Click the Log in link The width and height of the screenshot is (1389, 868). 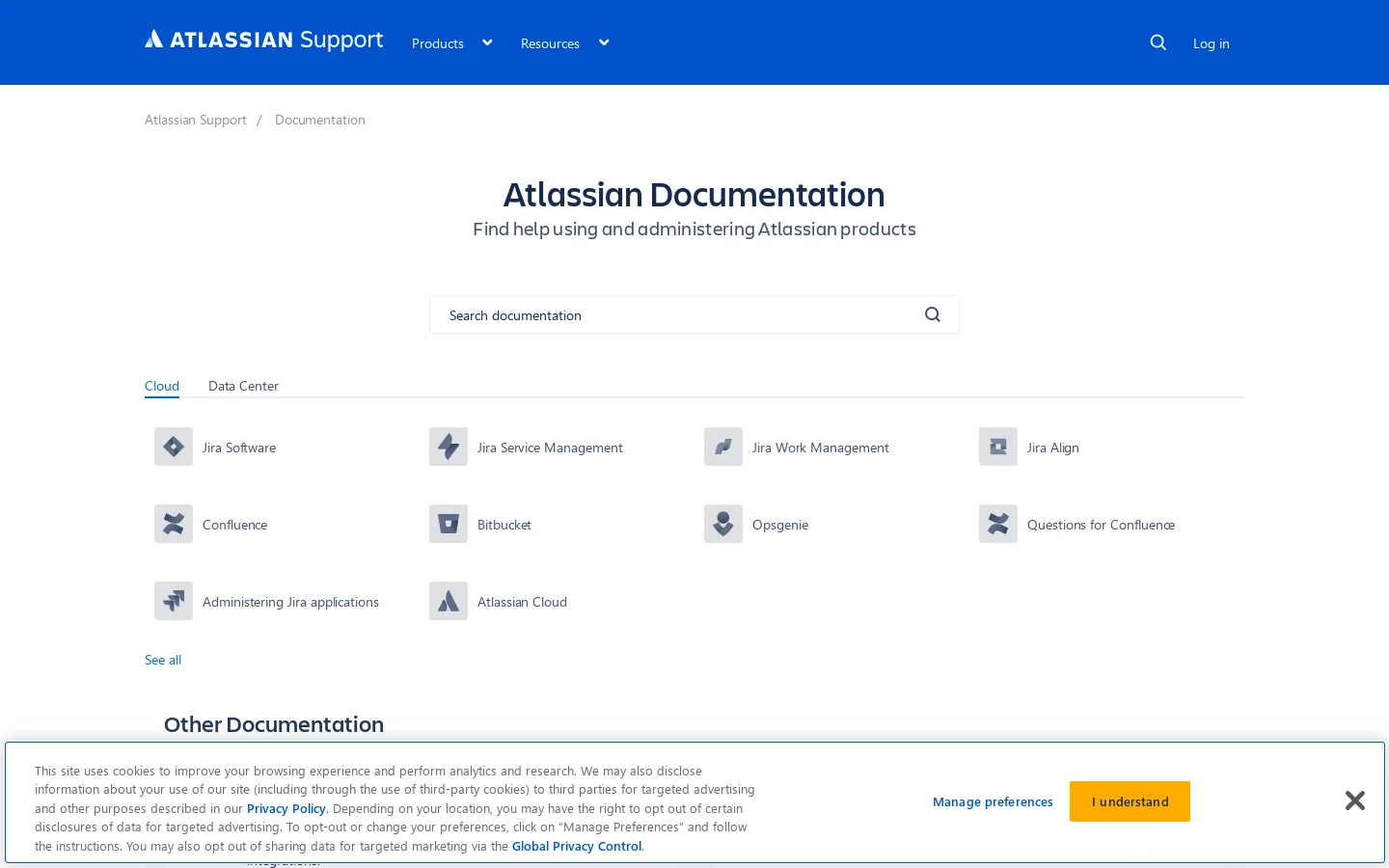(1211, 43)
